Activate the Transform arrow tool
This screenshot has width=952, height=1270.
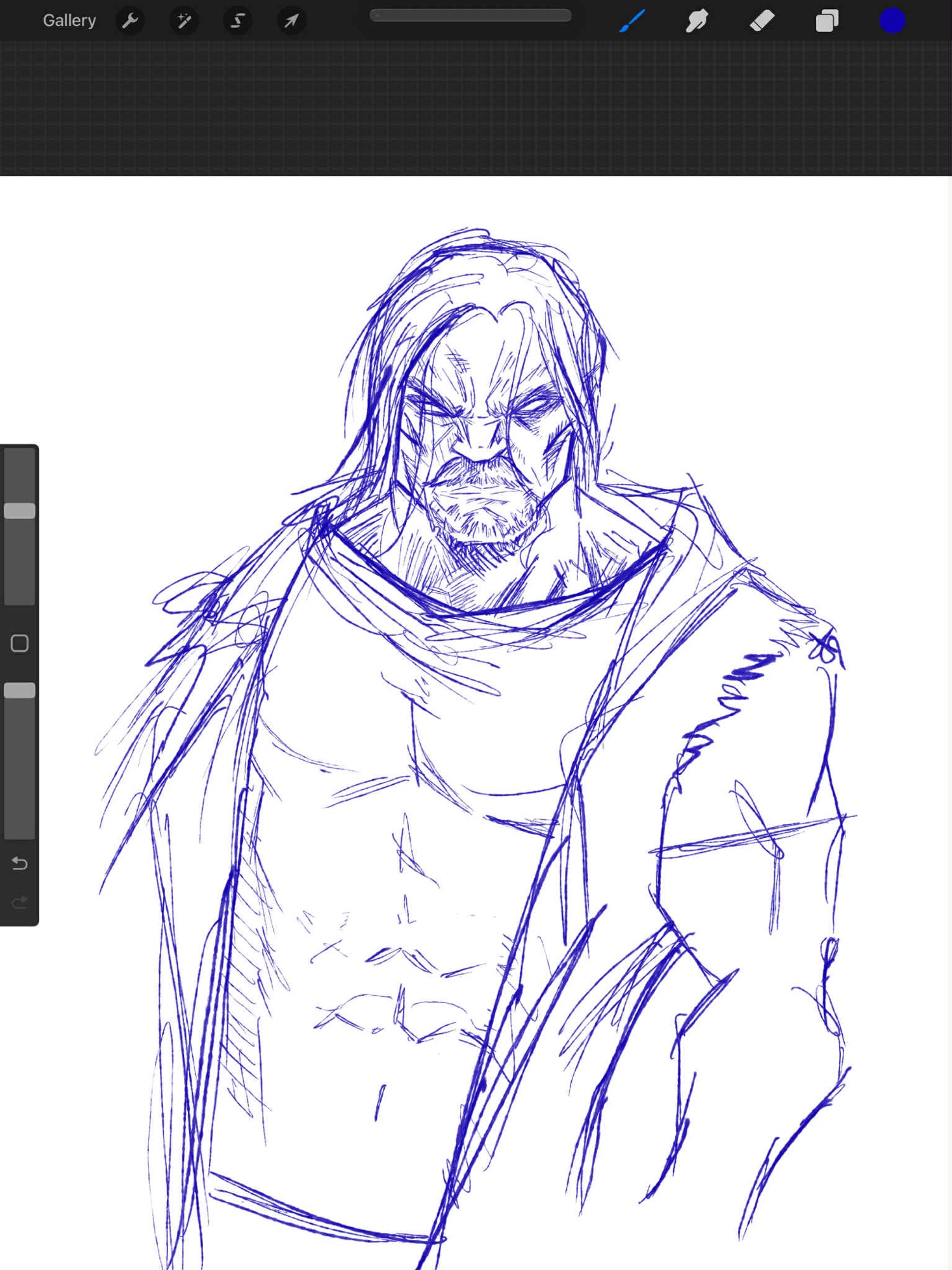291,21
